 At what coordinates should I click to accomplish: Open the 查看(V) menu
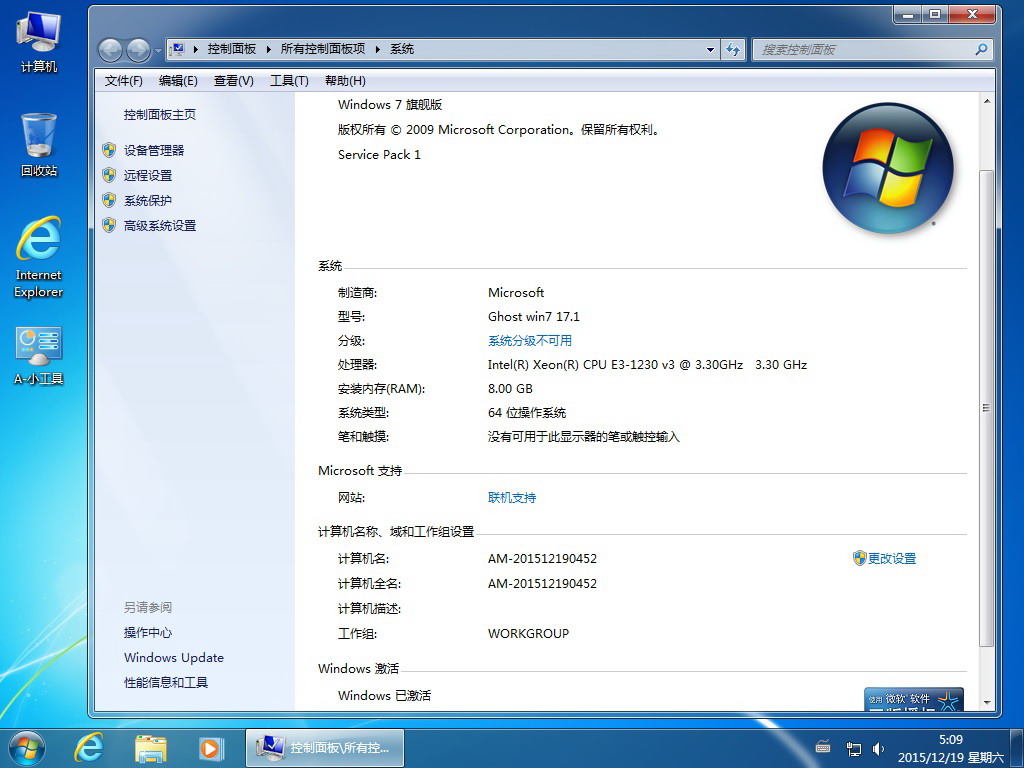pyautogui.click(x=234, y=80)
